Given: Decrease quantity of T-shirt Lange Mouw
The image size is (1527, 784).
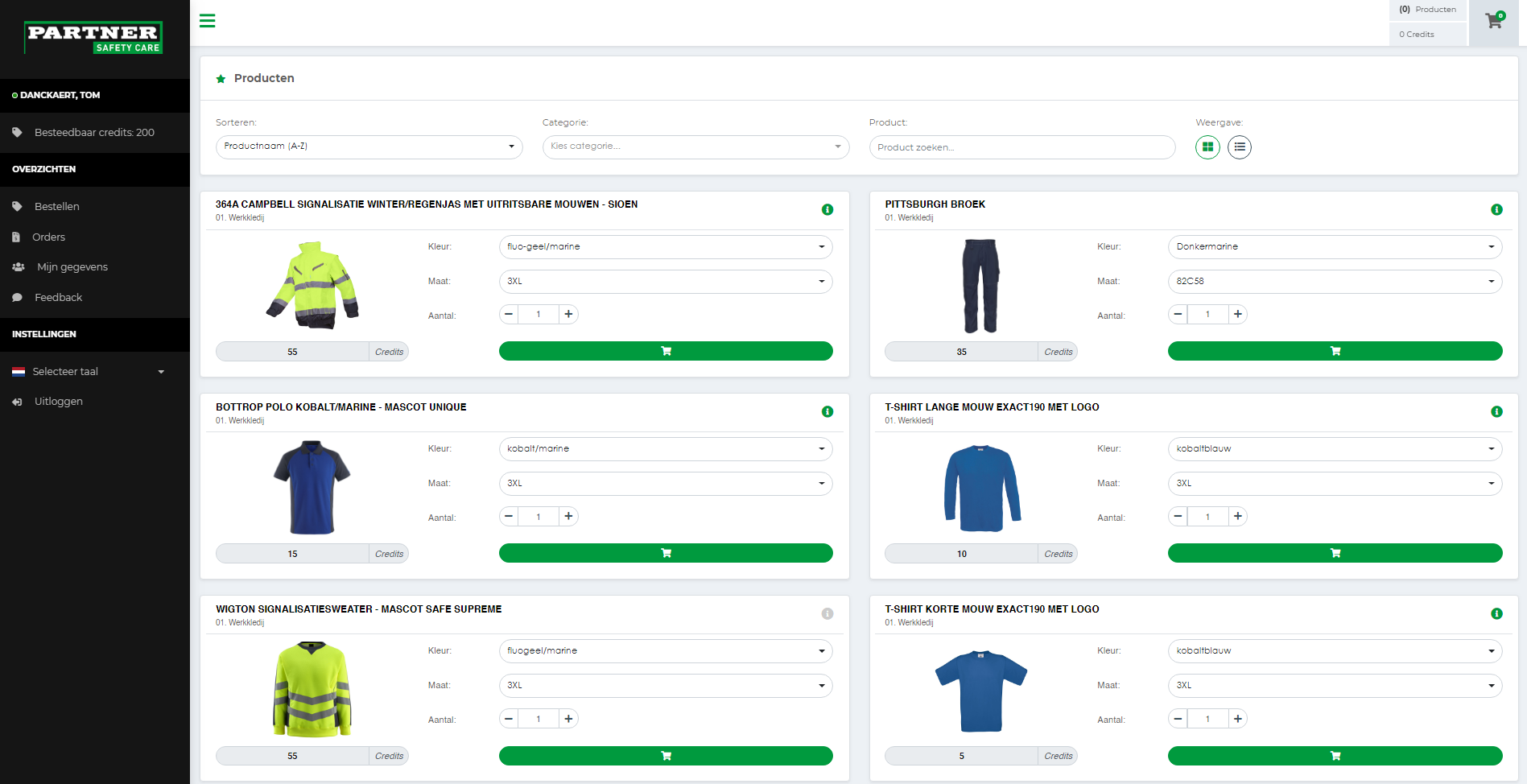Looking at the screenshot, I should (1178, 516).
